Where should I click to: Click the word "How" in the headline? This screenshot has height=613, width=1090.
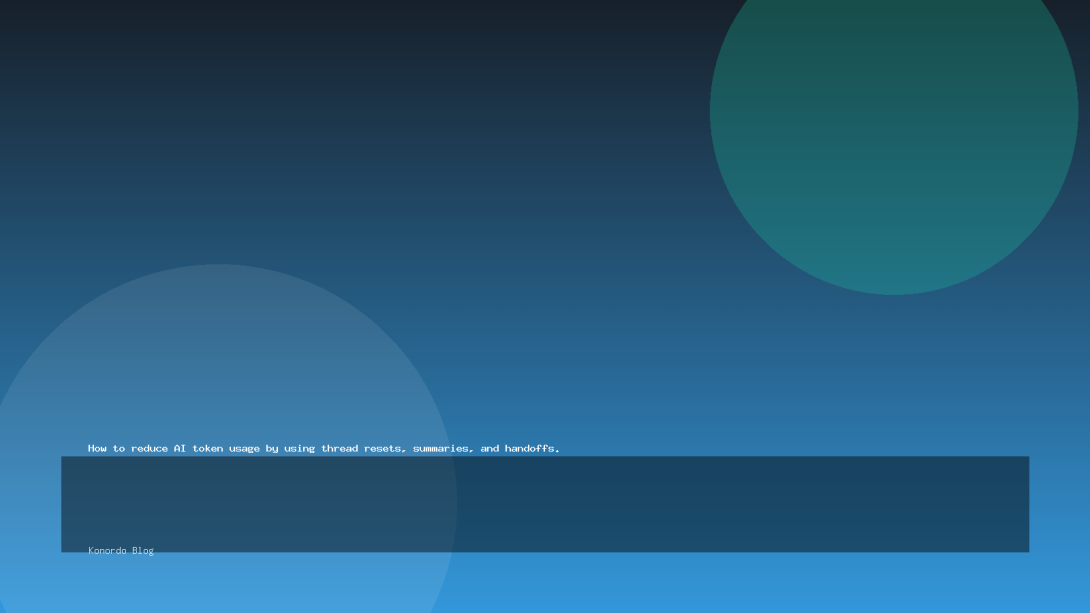coord(97,448)
